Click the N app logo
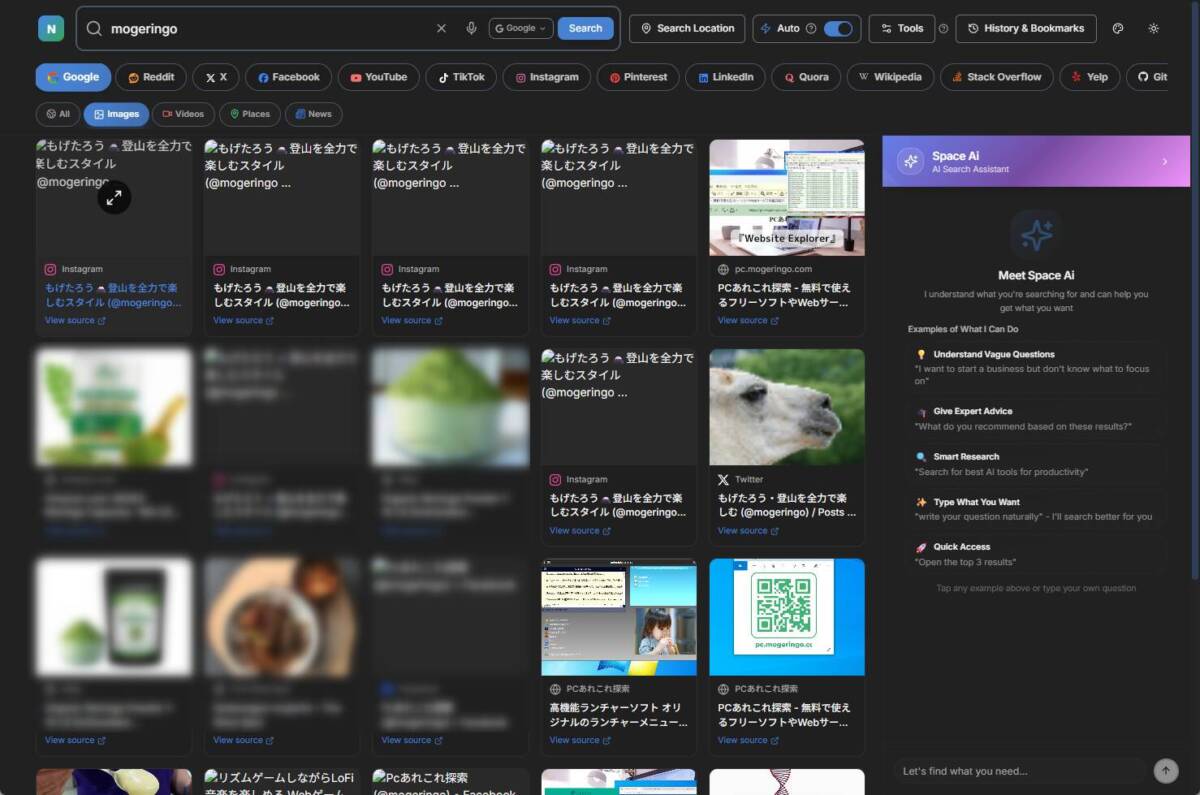This screenshot has height=795, width=1200. 49,27
